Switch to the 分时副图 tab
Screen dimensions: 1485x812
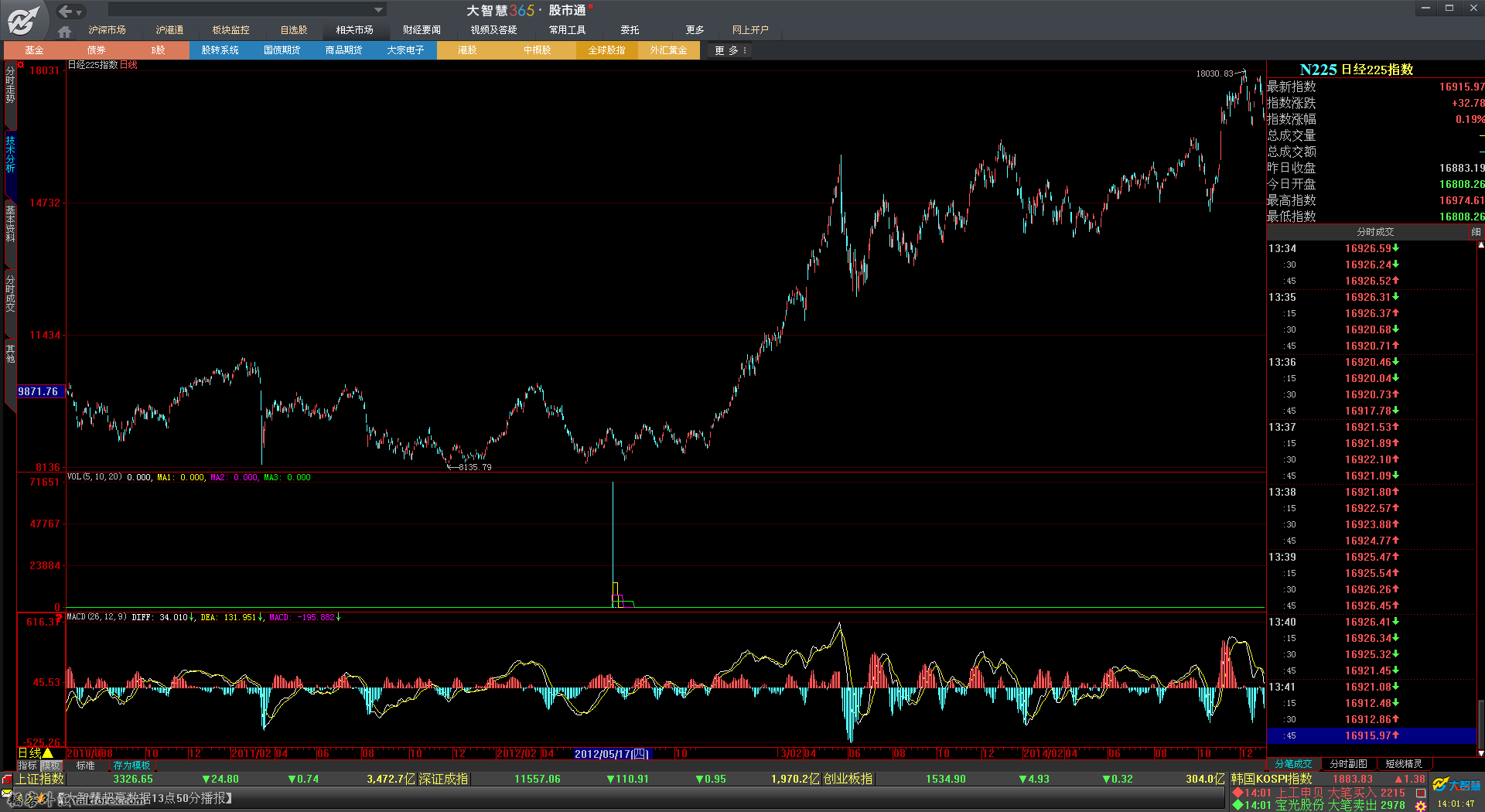tap(1349, 764)
